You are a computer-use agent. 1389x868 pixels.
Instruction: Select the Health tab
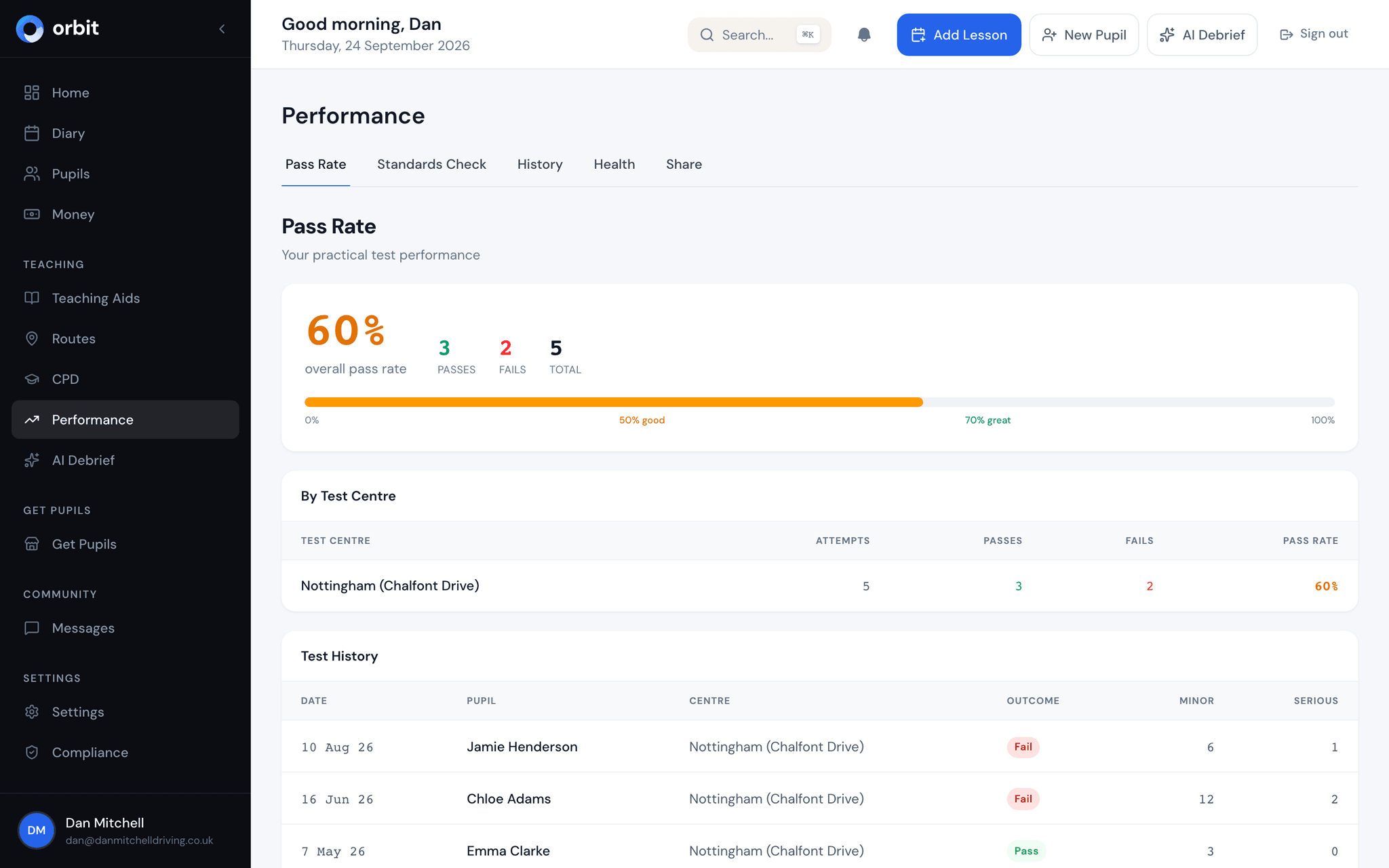coord(614,165)
